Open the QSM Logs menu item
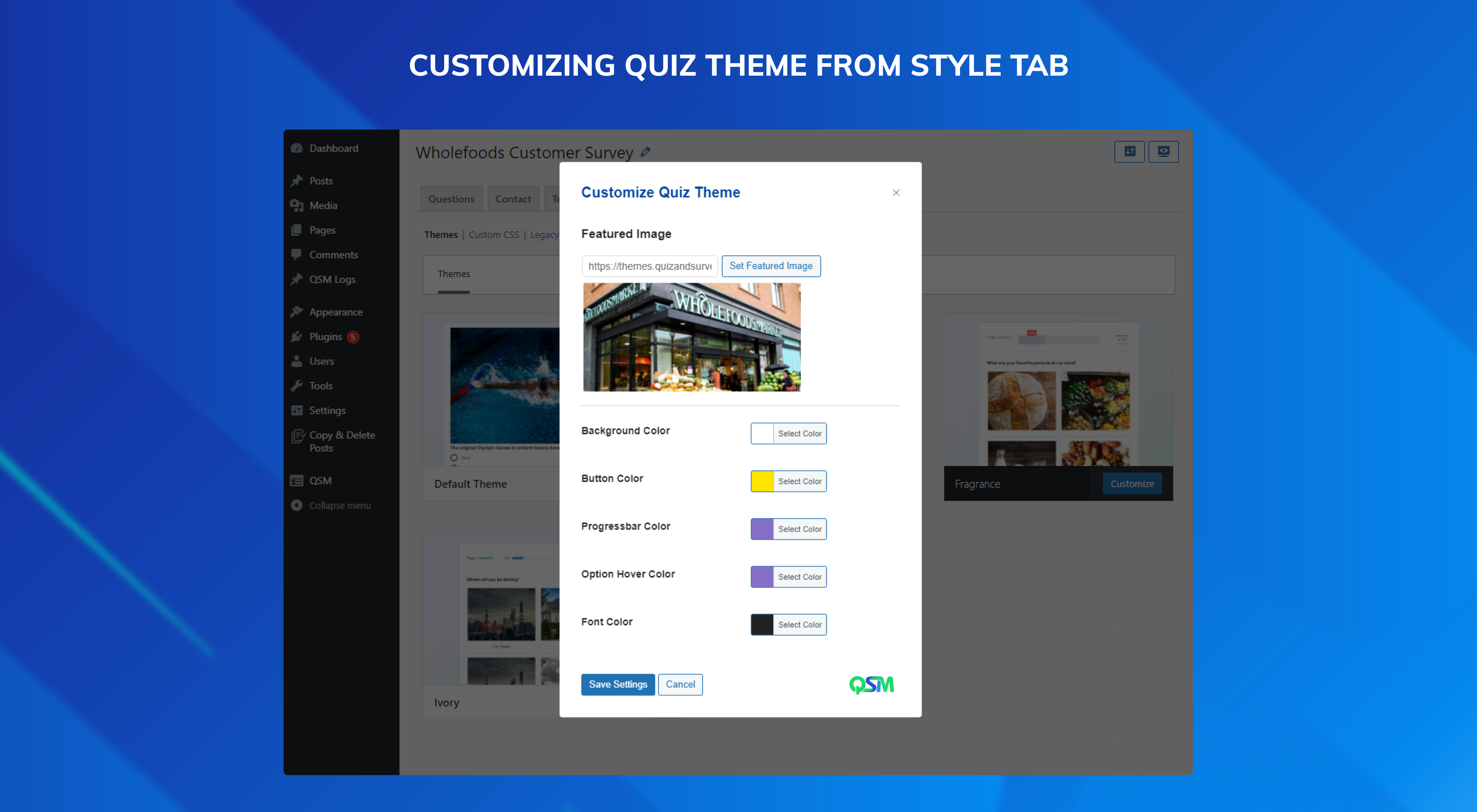This screenshot has height=812, width=1477. pos(333,280)
